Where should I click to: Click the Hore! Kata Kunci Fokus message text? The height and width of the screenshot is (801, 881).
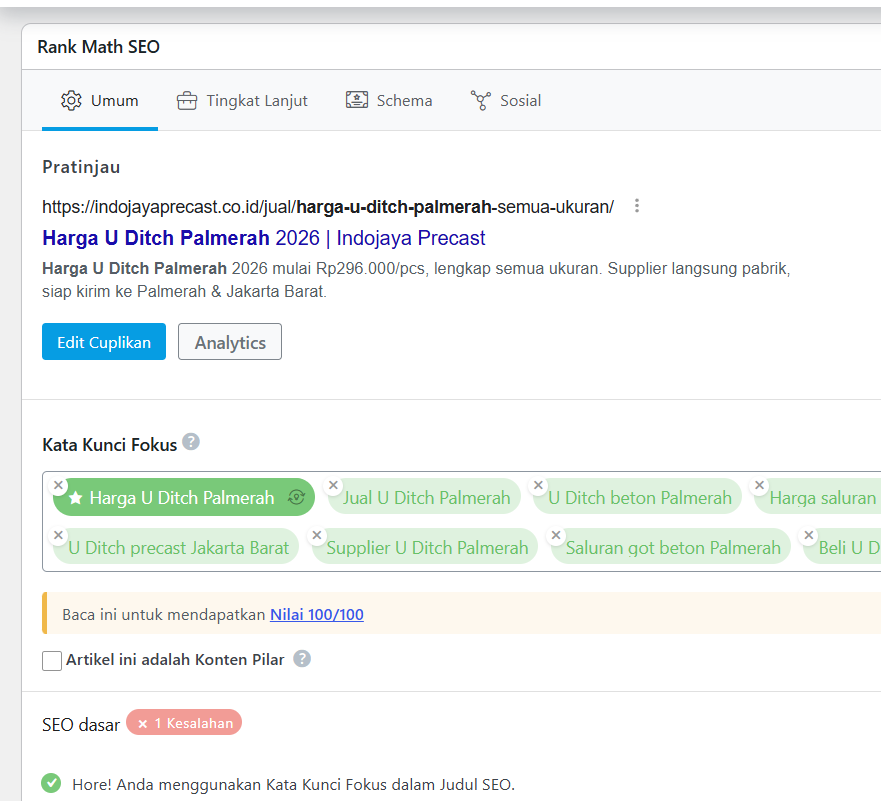(x=293, y=785)
